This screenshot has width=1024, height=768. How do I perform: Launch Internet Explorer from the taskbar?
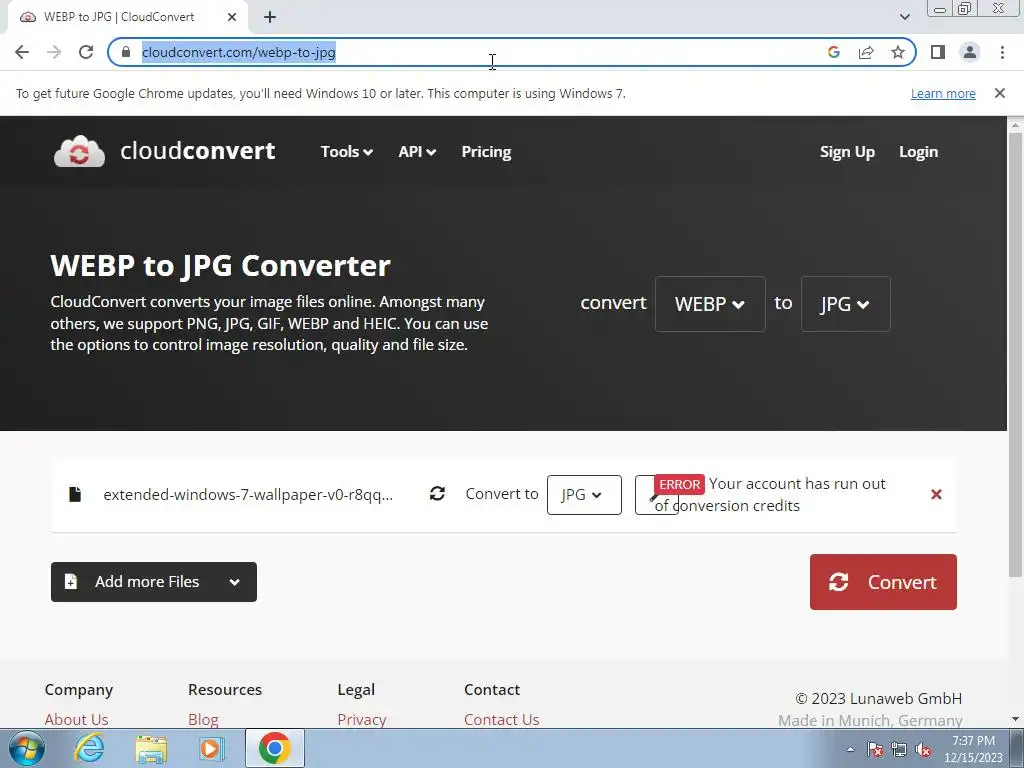tap(89, 748)
